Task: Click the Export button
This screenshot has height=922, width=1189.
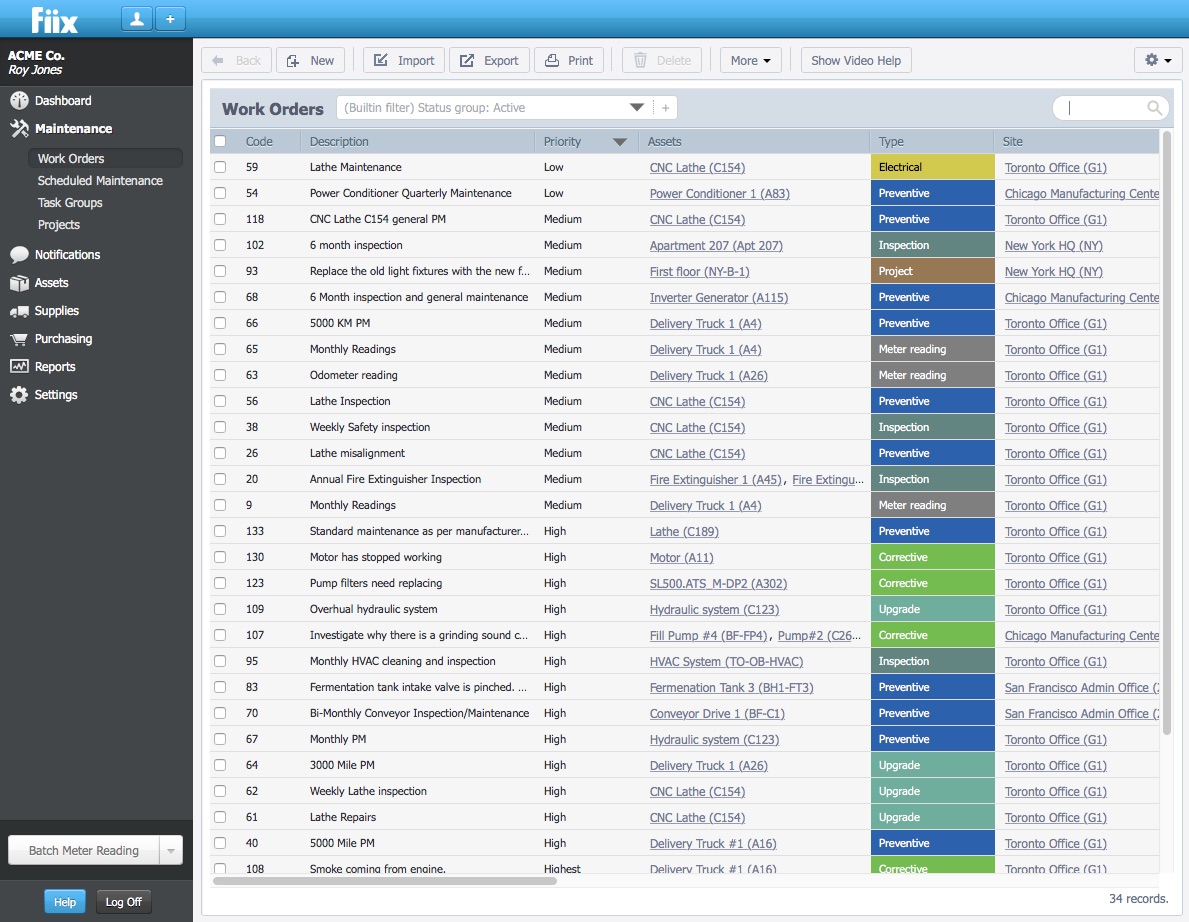Action: click(489, 60)
